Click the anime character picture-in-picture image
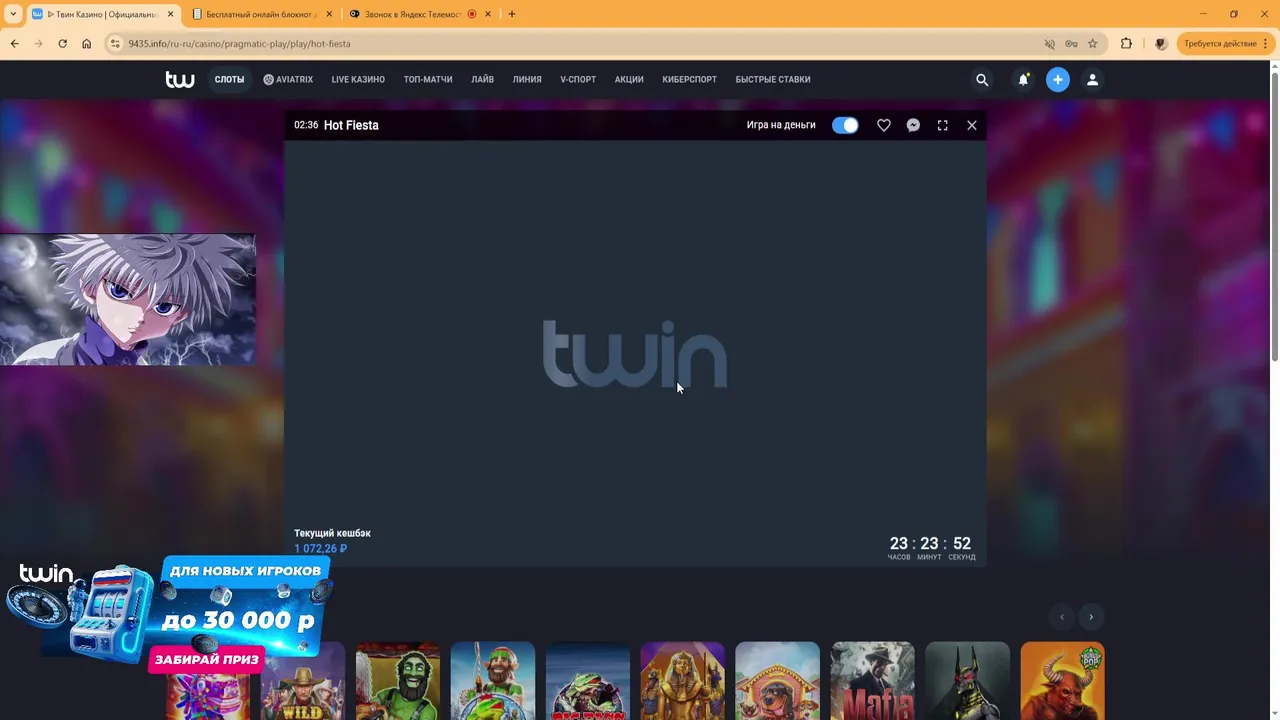Image resolution: width=1280 pixels, height=720 pixels. pyautogui.click(x=128, y=300)
